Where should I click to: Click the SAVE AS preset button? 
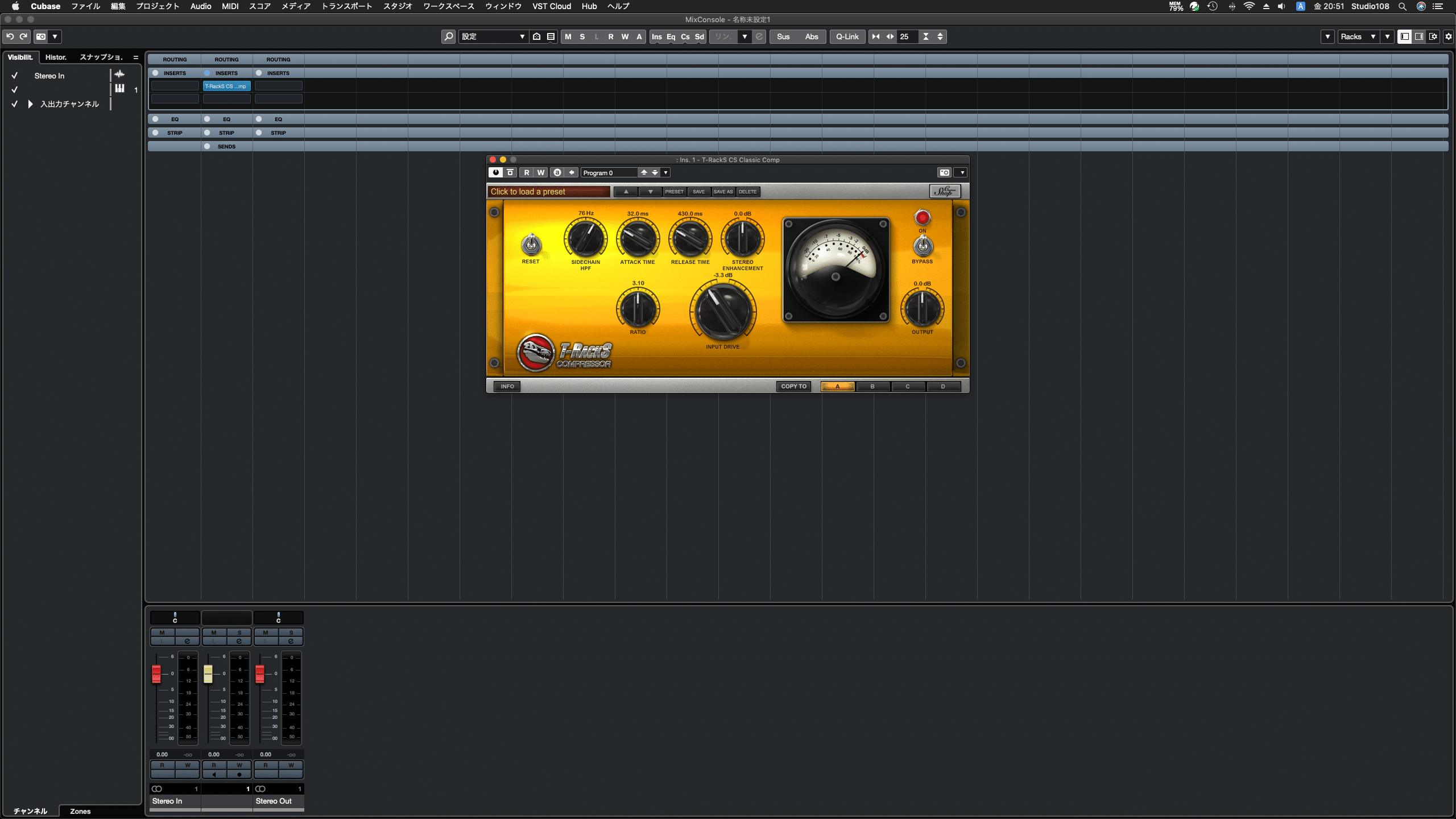(x=723, y=192)
